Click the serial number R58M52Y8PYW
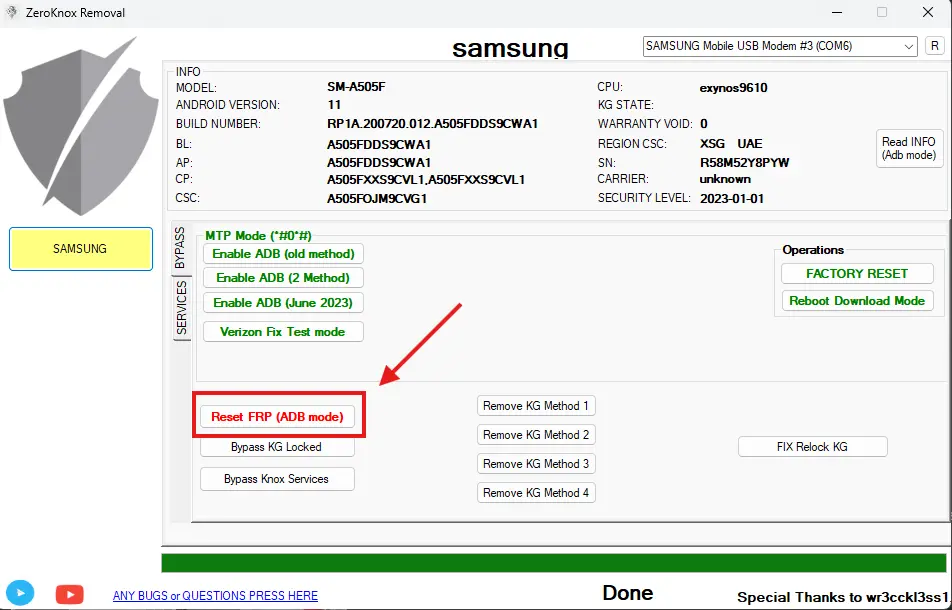952x610 pixels. (x=744, y=163)
